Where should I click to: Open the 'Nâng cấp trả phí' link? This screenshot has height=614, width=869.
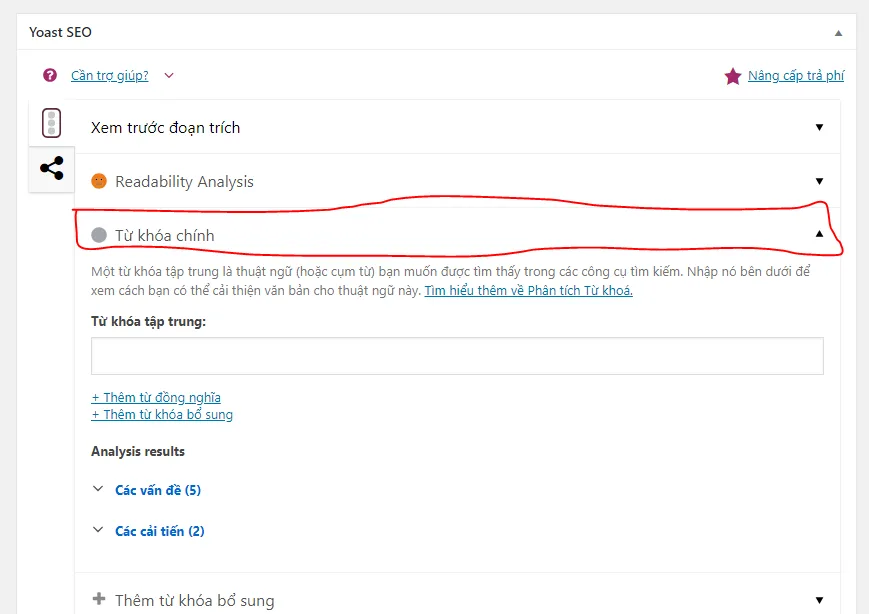pyautogui.click(x=796, y=75)
